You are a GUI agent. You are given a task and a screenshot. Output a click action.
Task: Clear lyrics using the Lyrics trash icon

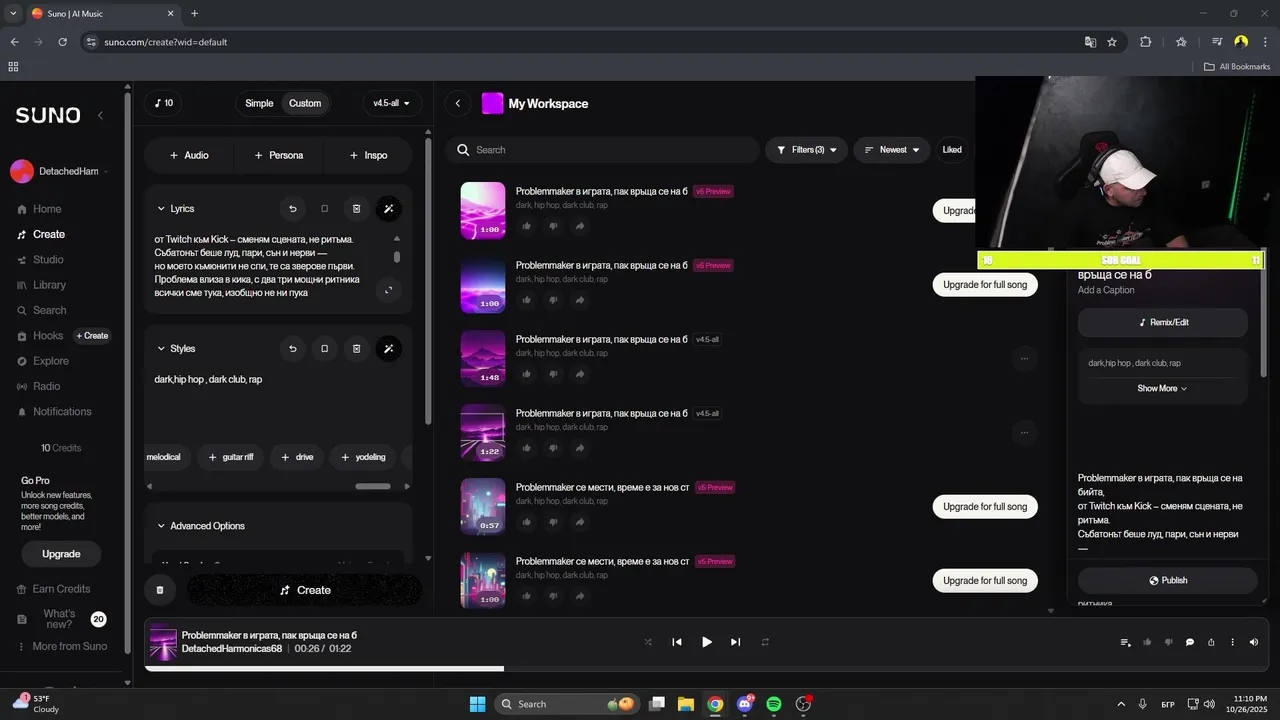click(x=356, y=209)
